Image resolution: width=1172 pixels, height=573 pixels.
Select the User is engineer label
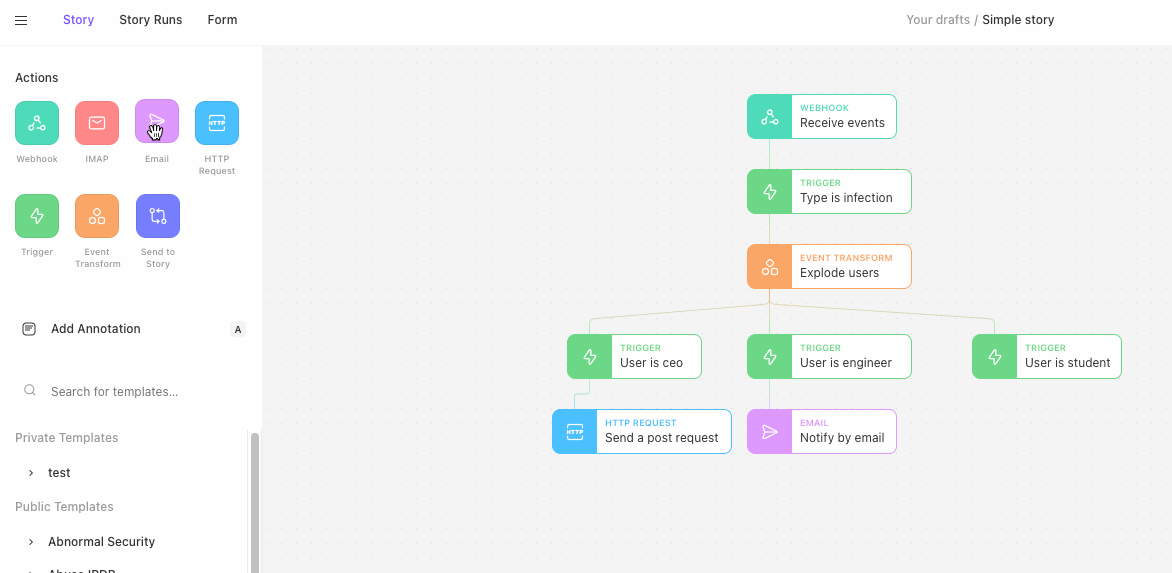[845, 363]
